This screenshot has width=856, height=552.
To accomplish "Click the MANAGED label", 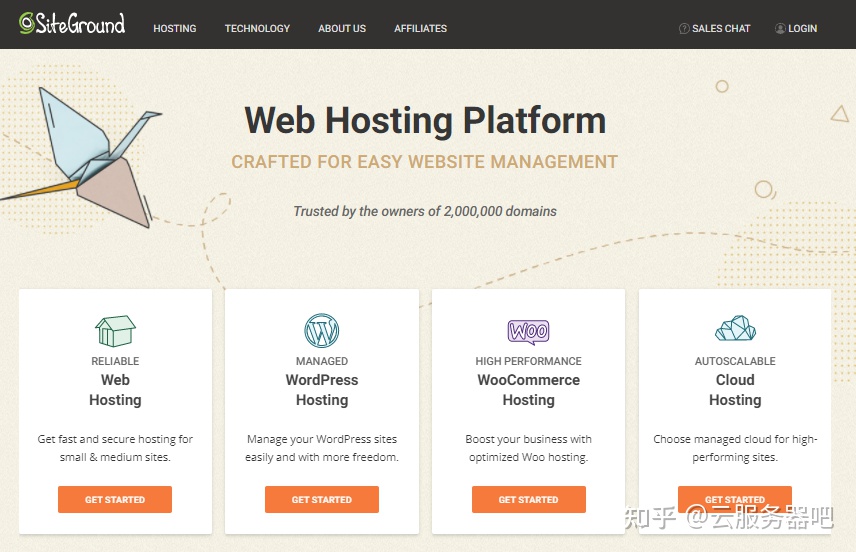I will 322,361.
